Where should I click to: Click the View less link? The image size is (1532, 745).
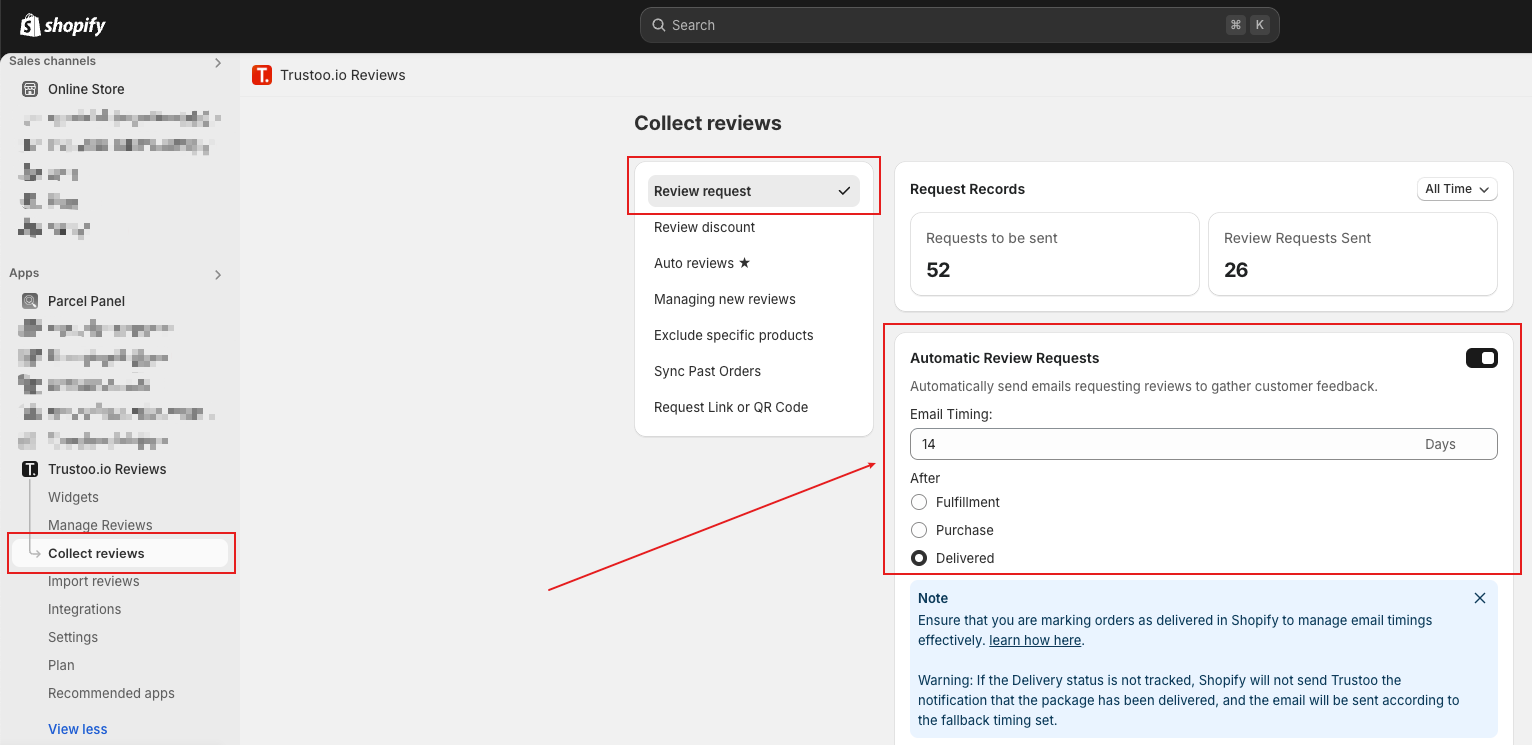[x=77, y=729]
